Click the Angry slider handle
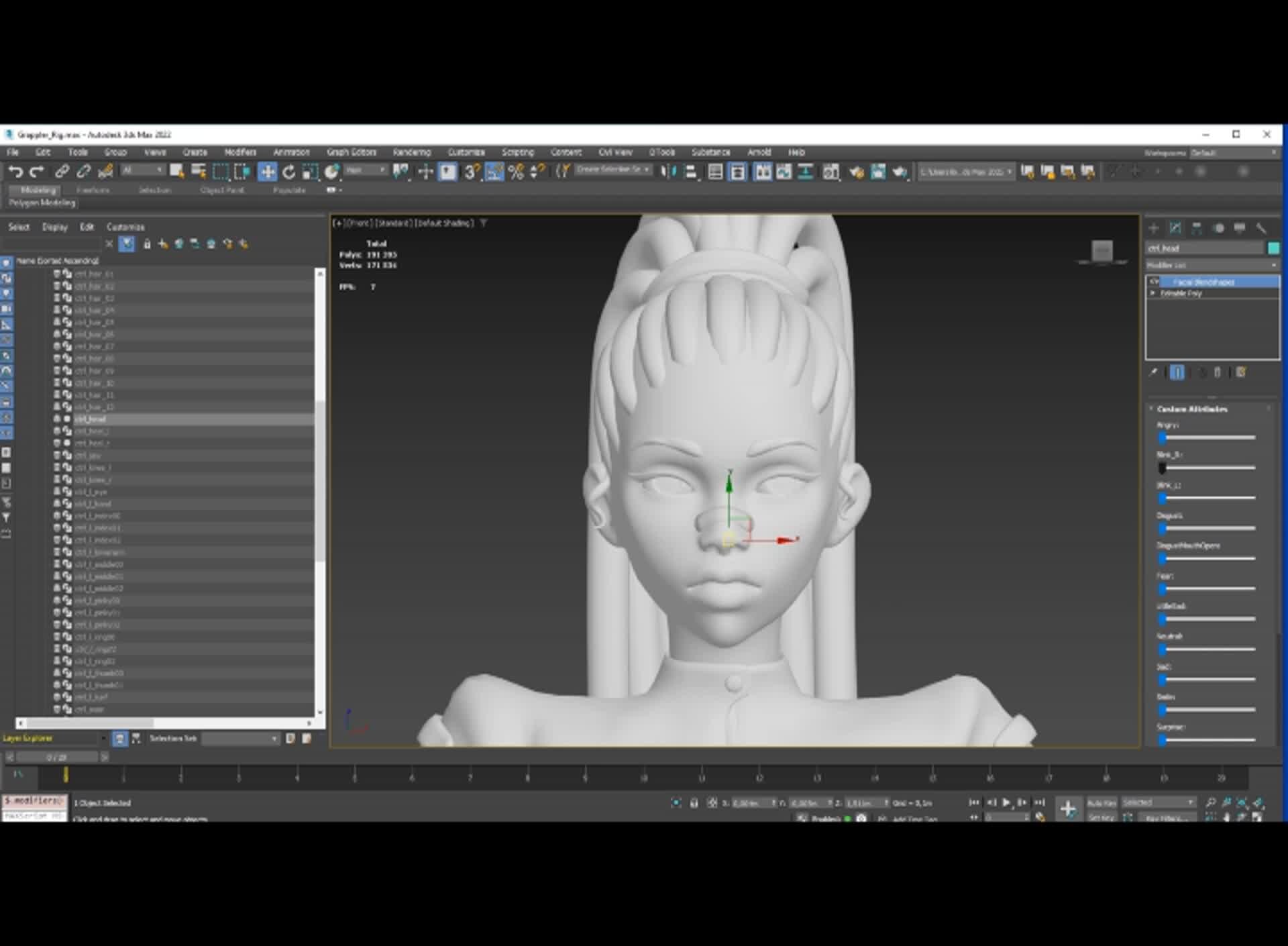The width and height of the screenshot is (1288, 946). click(x=1163, y=437)
